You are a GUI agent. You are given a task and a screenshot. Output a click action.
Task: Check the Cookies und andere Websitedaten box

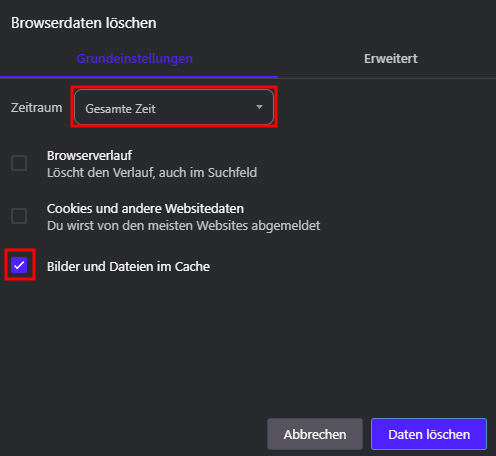click(x=19, y=216)
